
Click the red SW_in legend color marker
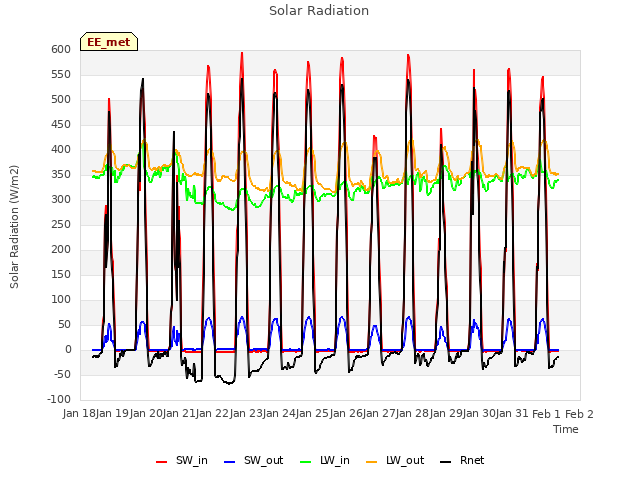point(162,462)
